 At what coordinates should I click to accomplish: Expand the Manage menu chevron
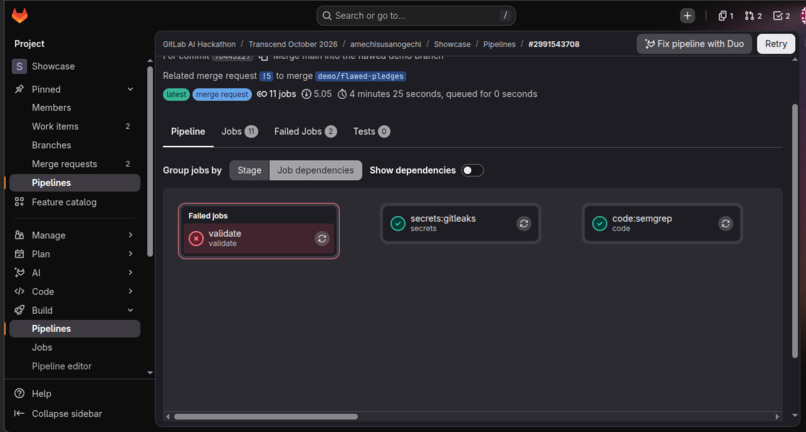(130, 235)
